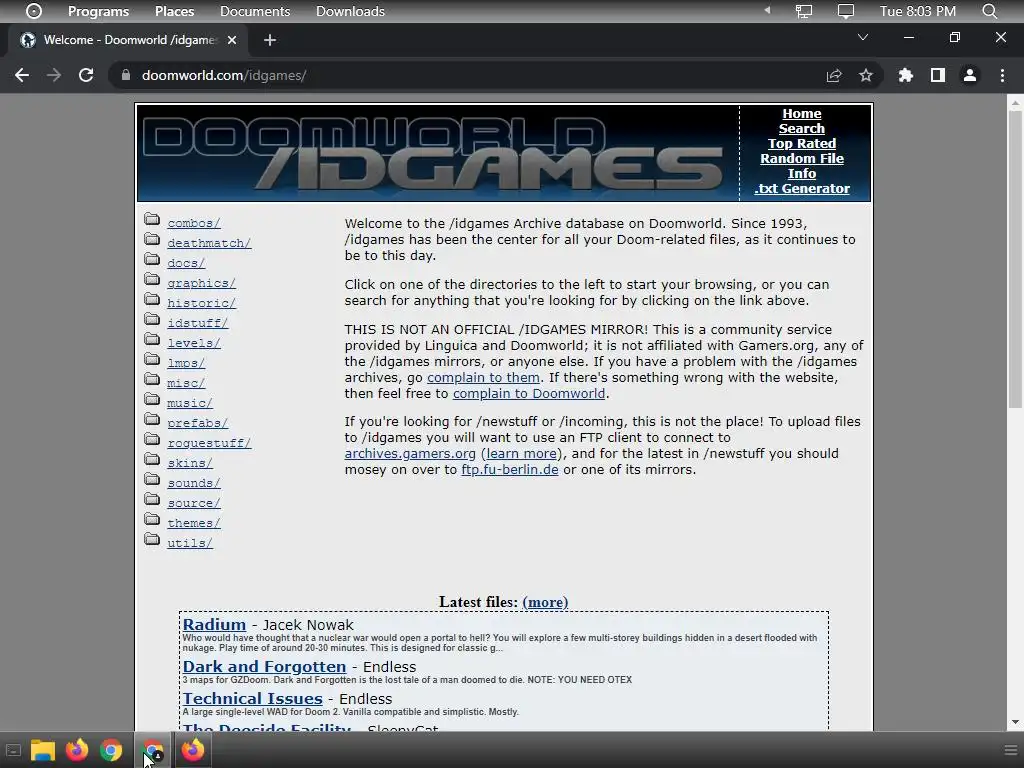Click the complain to Doomworld link
This screenshot has width=1024, height=768.
tap(529, 394)
